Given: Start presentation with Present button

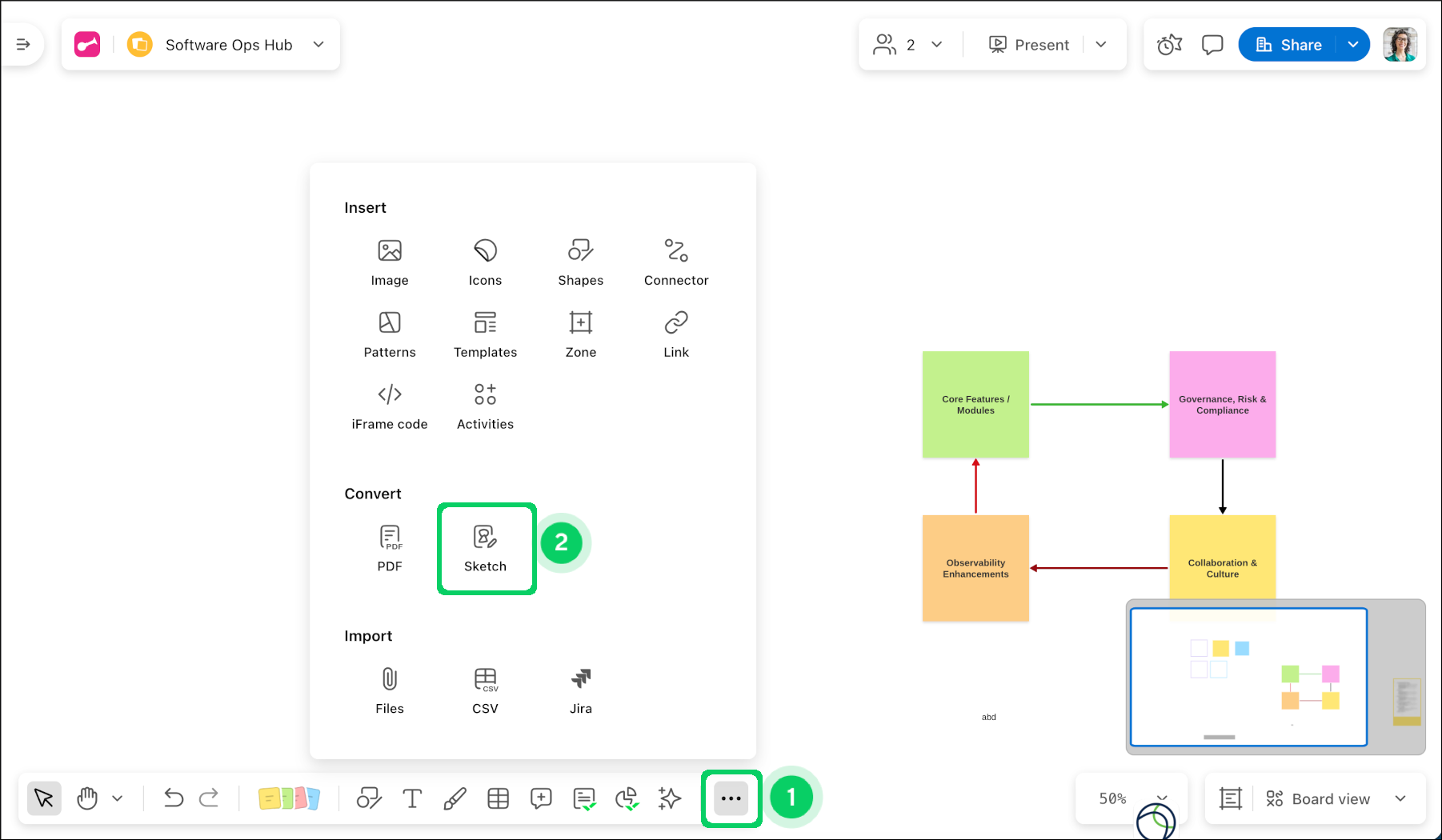Looking at the screenshot, I should pos(1029,45).
